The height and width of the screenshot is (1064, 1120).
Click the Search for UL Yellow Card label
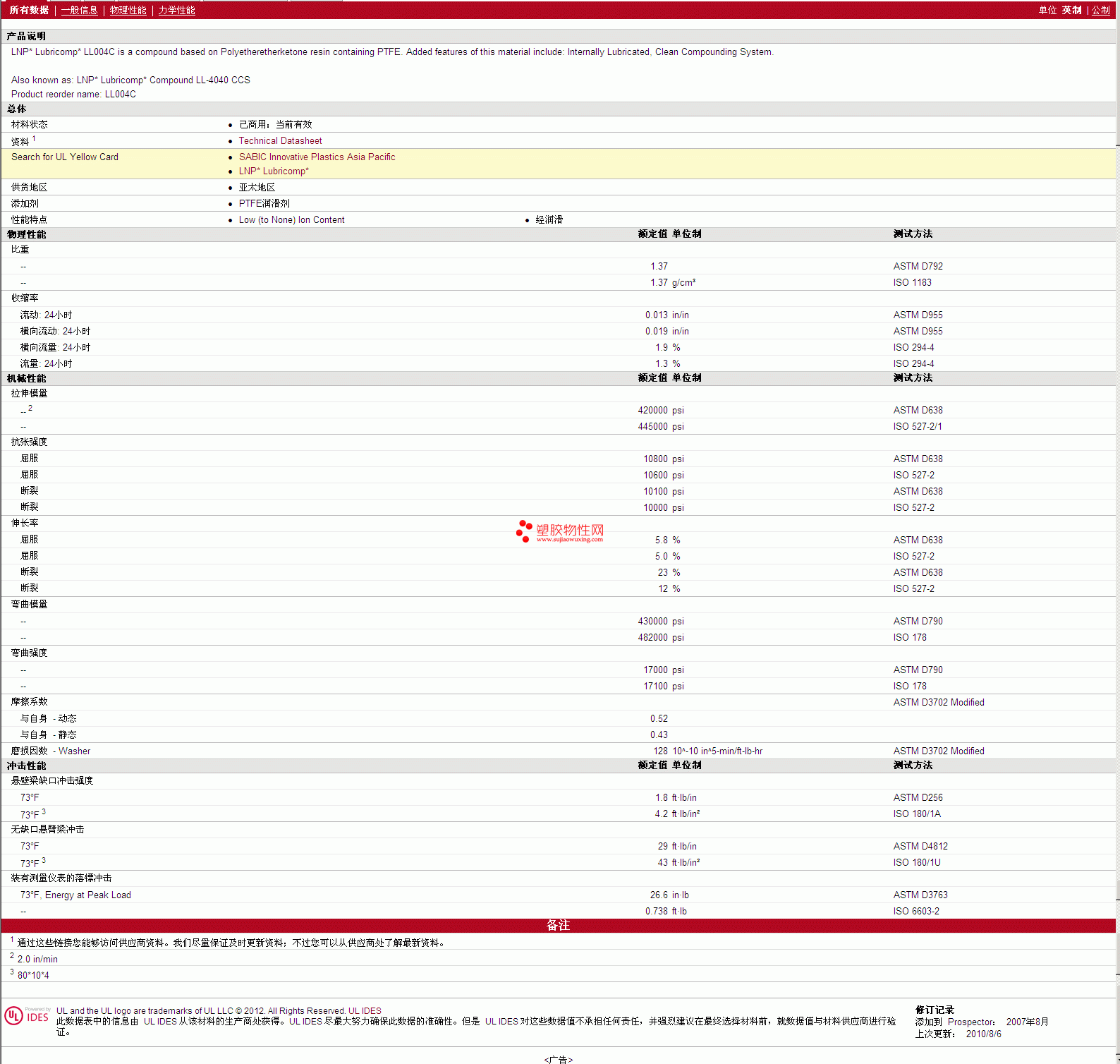pos(65,157)
